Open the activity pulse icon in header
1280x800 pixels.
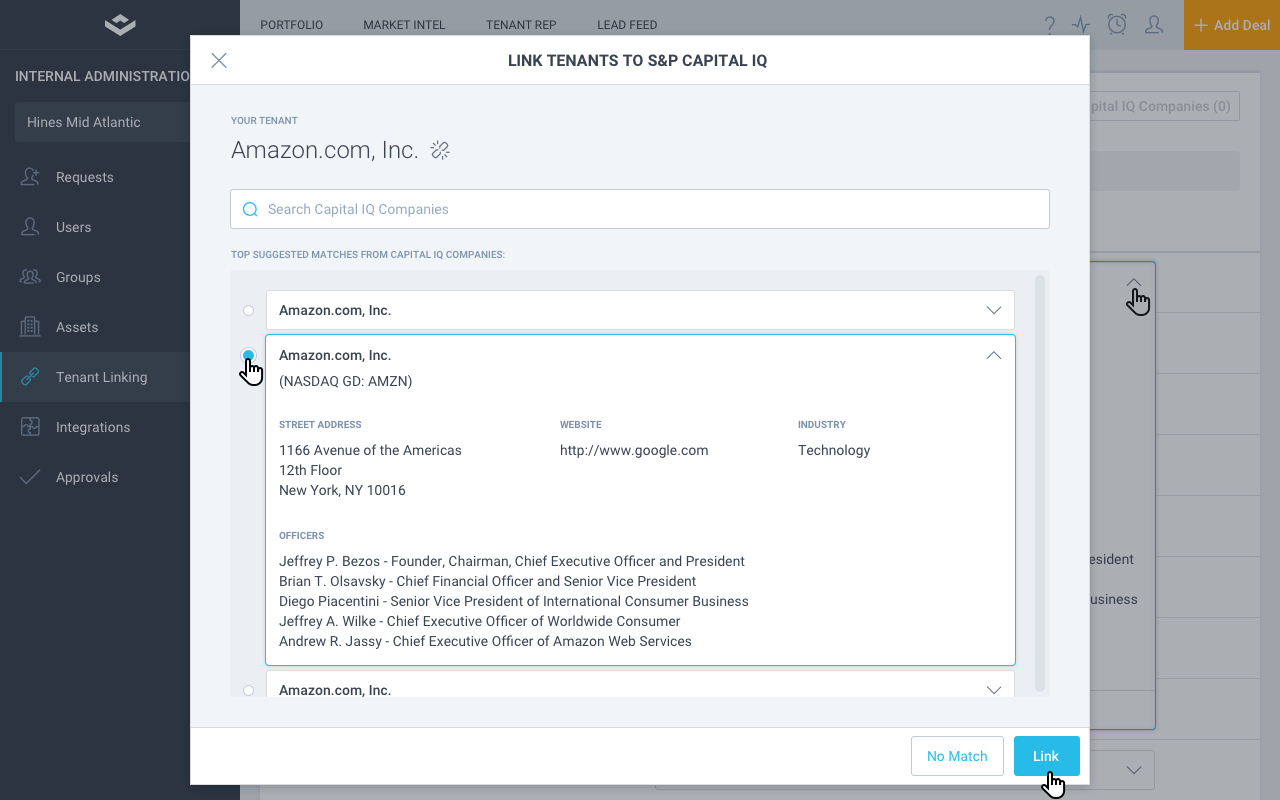coord(1081,25)
